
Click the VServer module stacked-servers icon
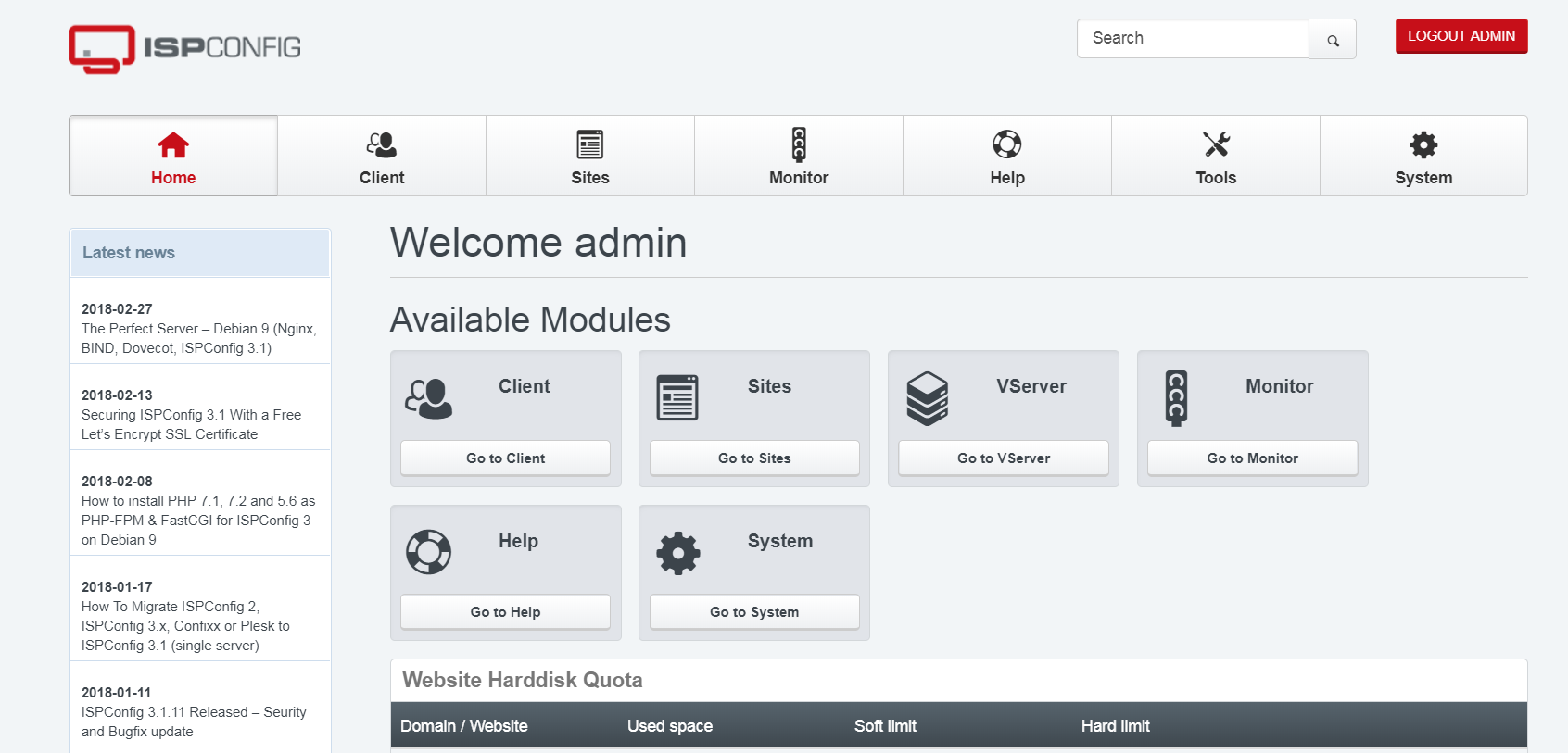(927, 398)
